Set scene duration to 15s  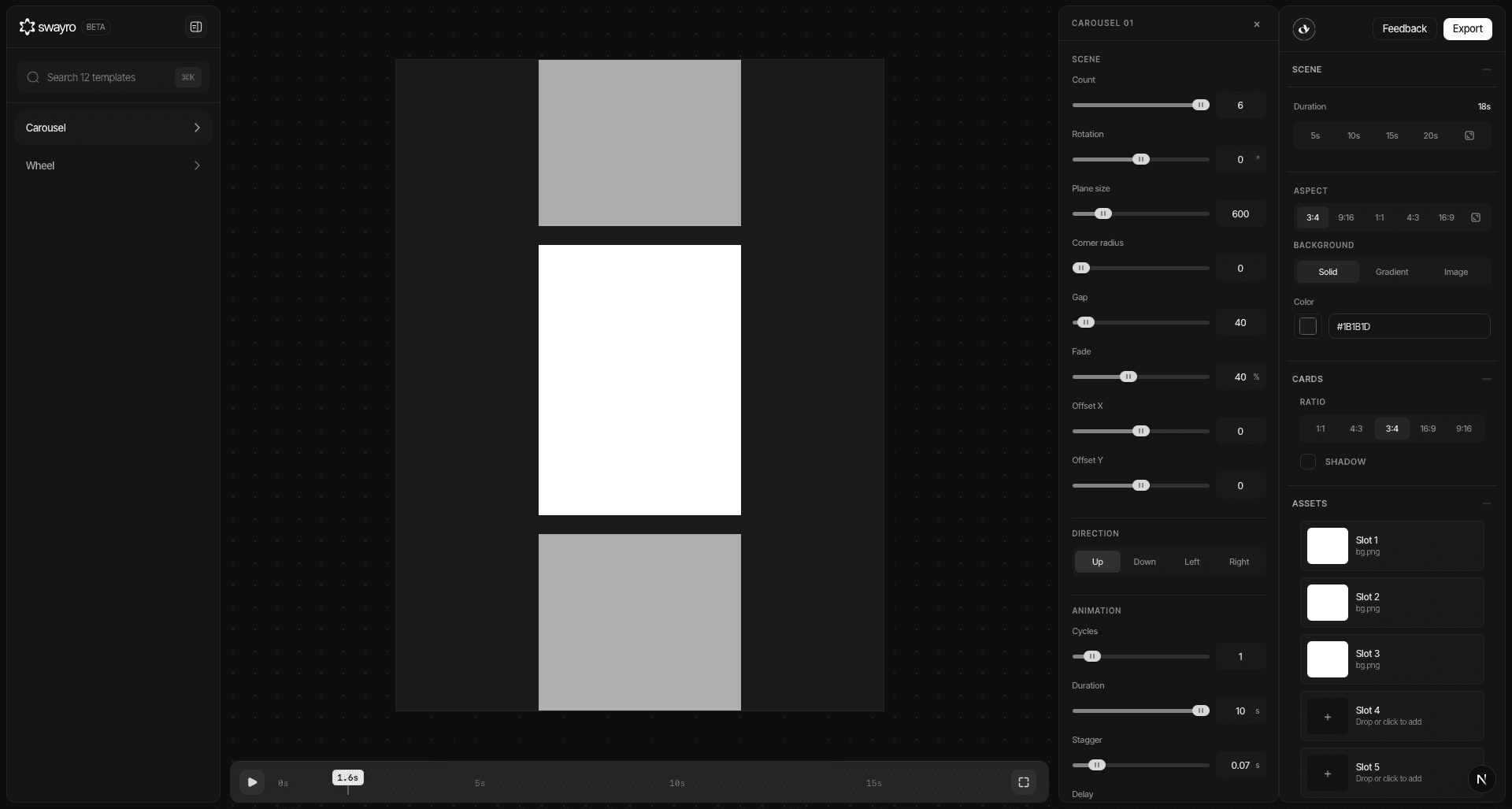(1392, 135)
